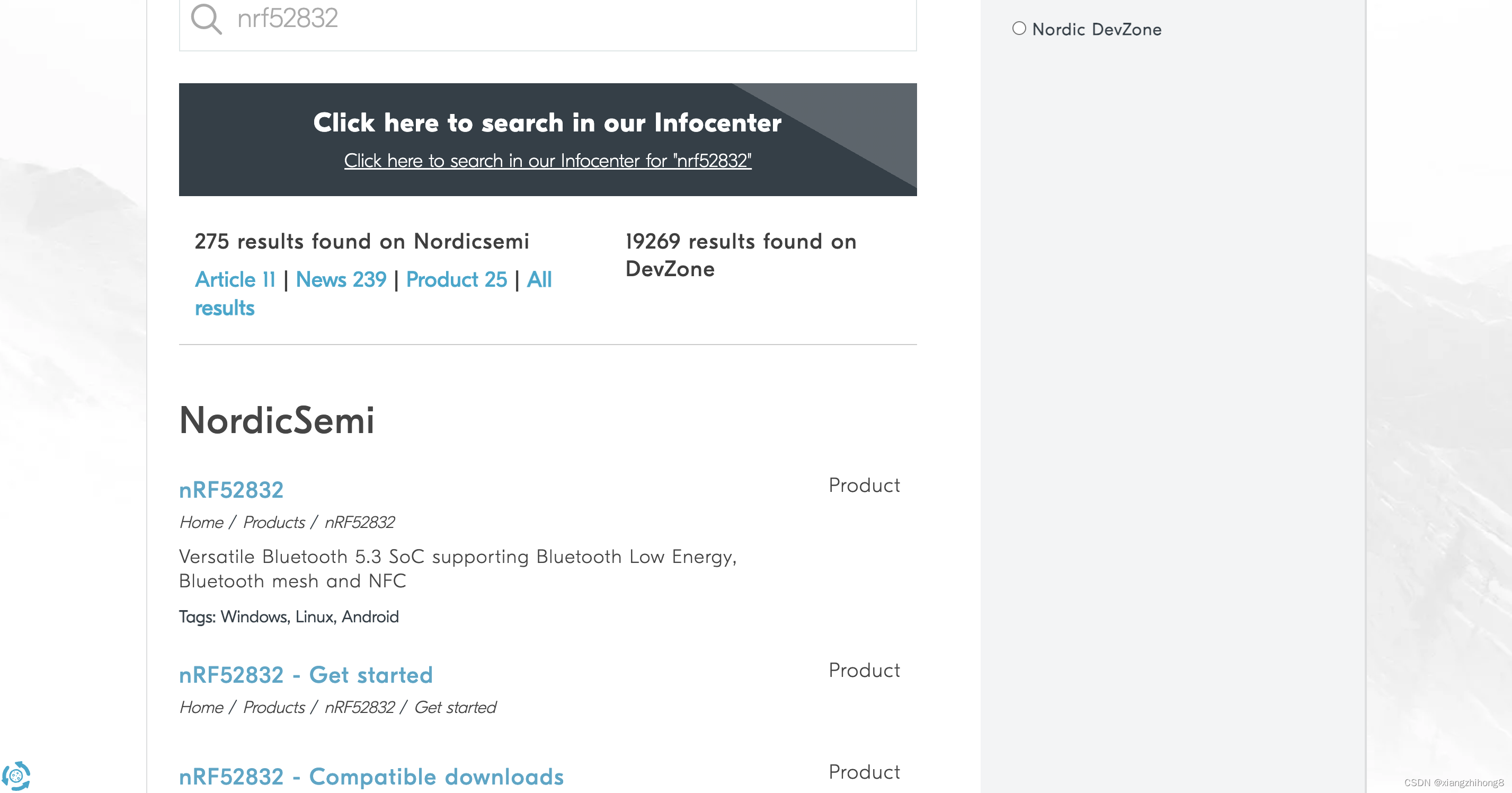Click Home breadcrumb under Get started result
Viewport: 1512px width, 793px height.
201,707
